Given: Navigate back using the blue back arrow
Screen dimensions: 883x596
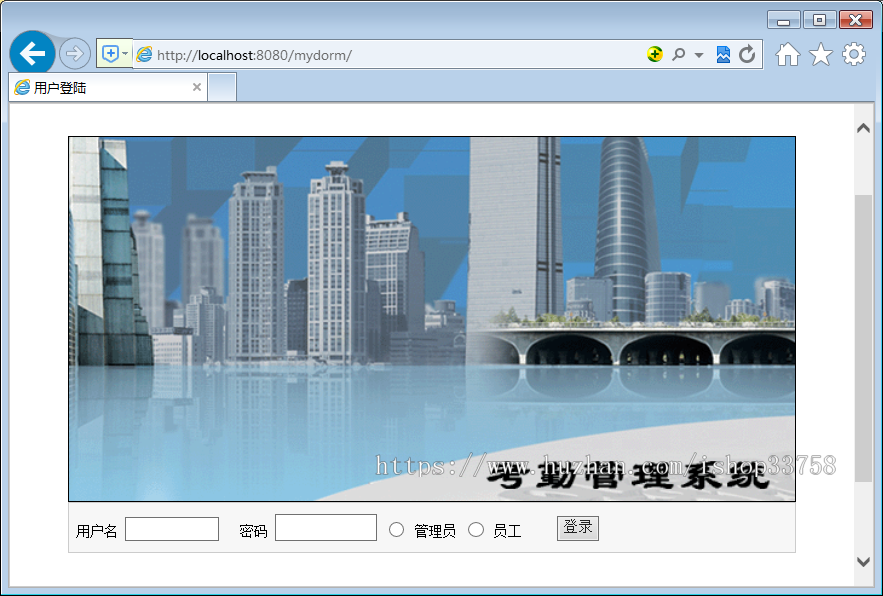Looking at the screenshot, I should 31,52.
